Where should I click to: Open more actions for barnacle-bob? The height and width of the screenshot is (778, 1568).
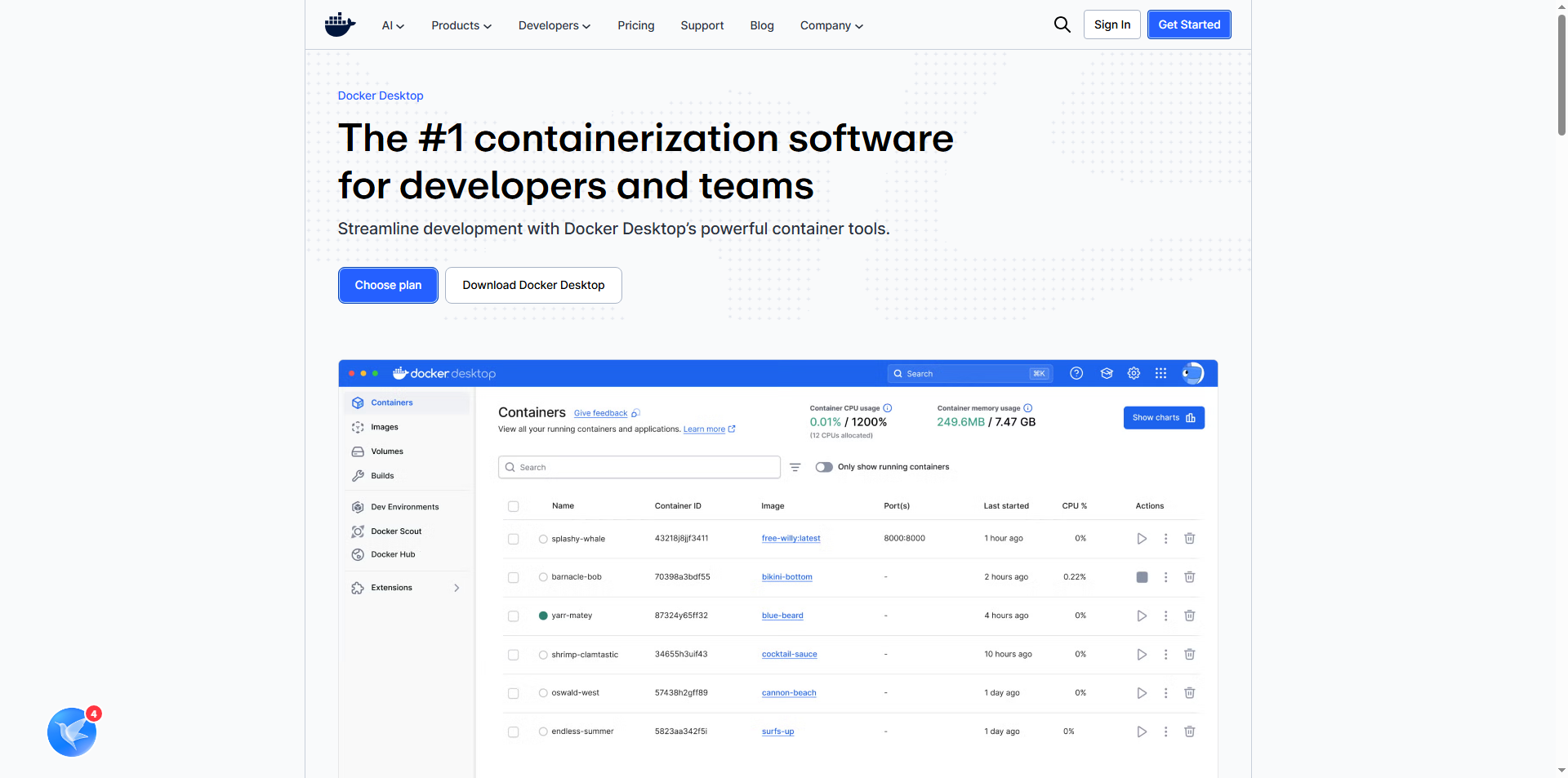pos(1165,577)
